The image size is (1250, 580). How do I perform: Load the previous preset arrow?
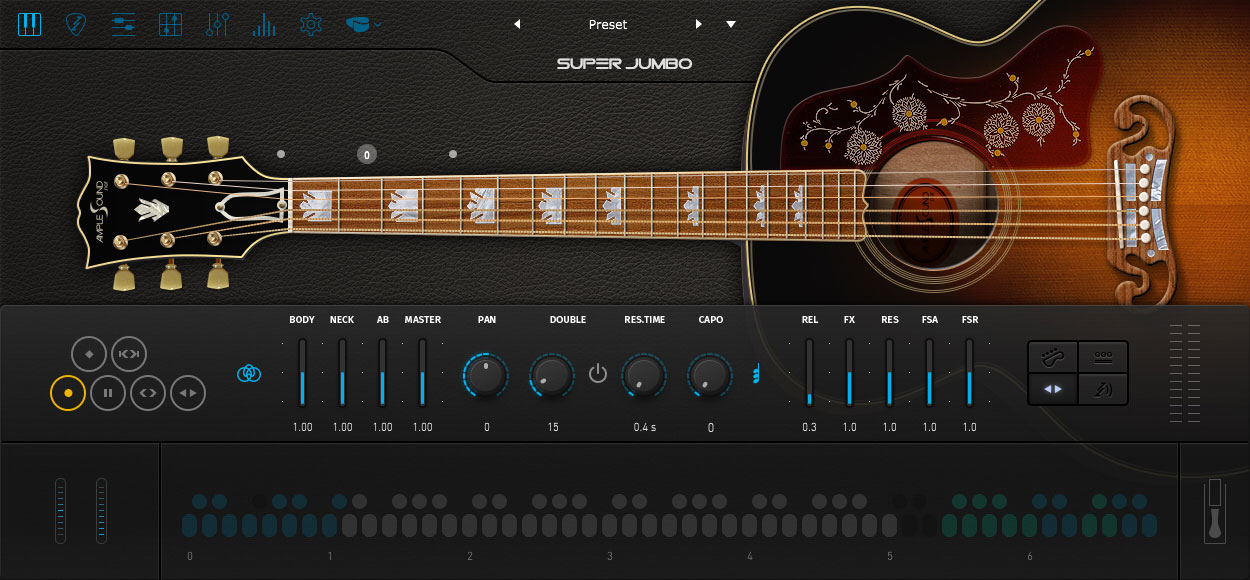point(517,24)
